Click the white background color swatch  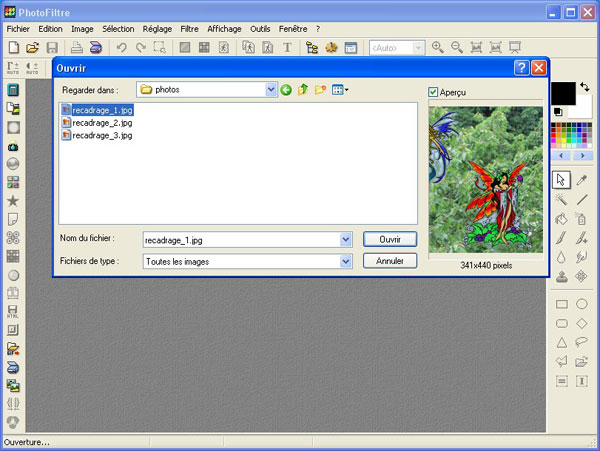tap(582, 108)
